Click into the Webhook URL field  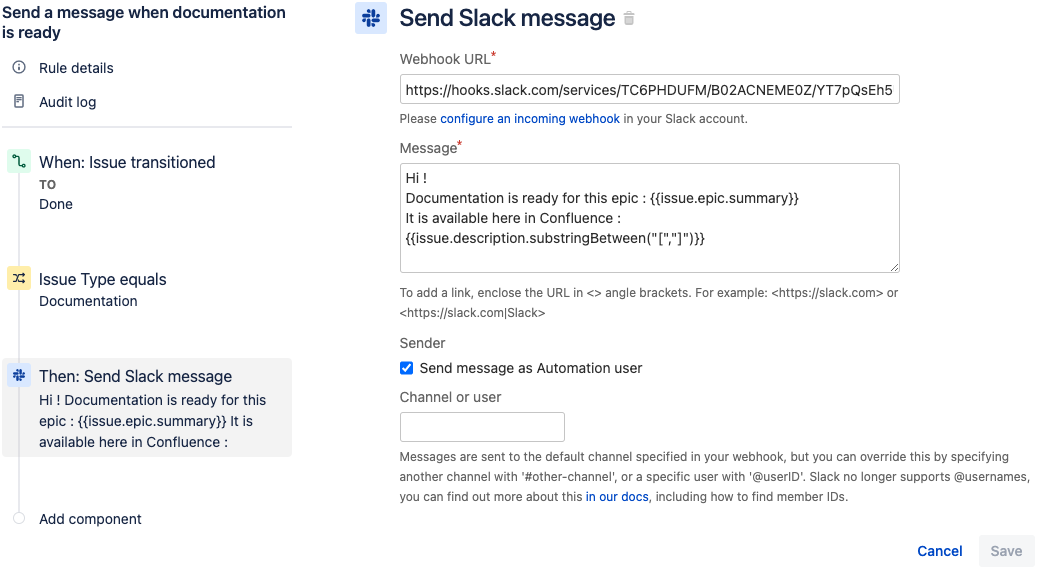[650, 90]
